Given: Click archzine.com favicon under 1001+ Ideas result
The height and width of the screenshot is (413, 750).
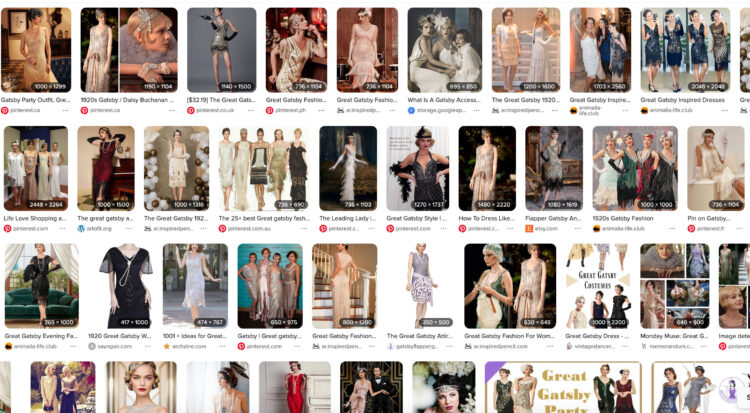Looking at the screenshot, I should point(168,346).
